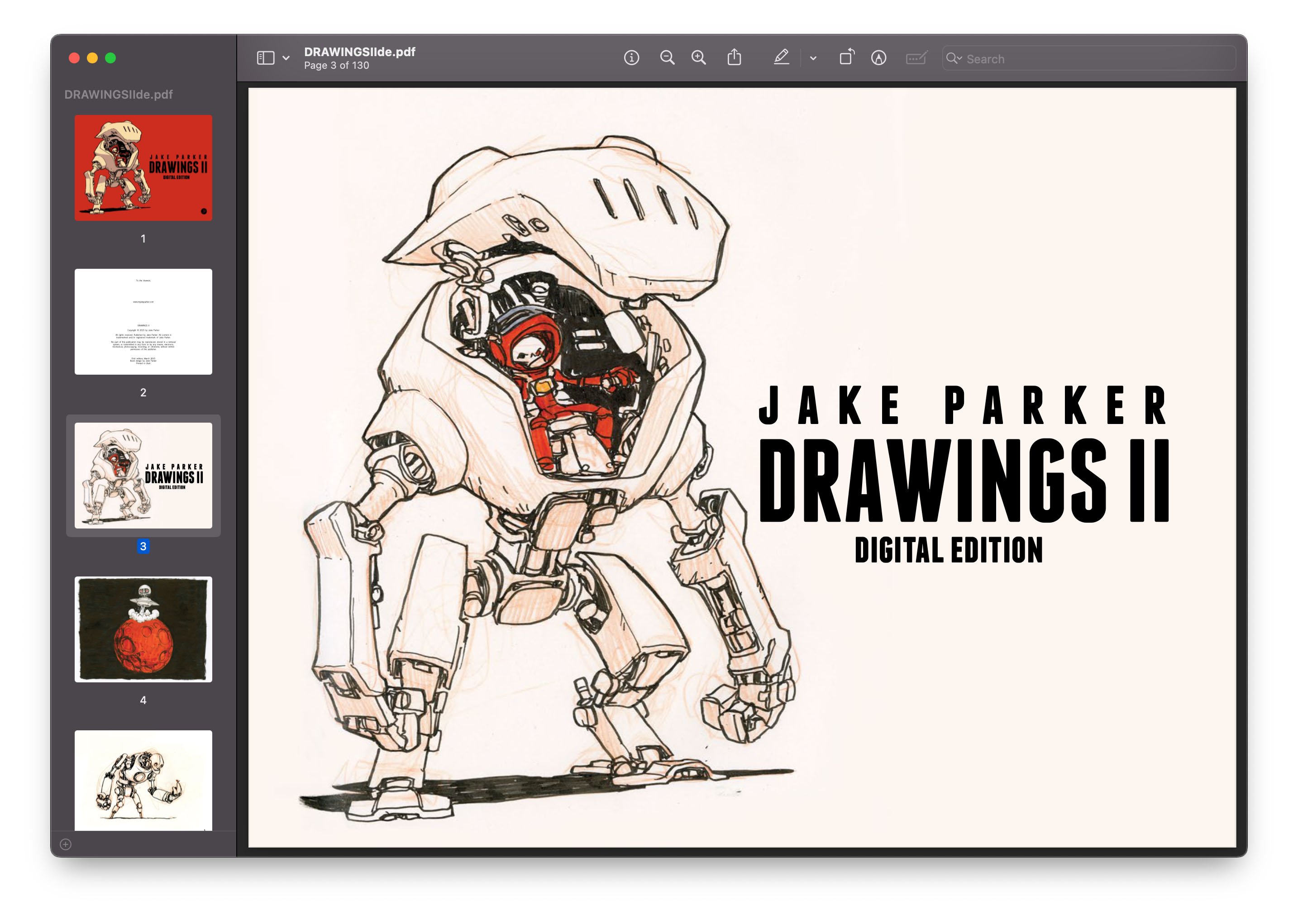Click the Inspector info icon
1298x924 pixels.
(x=631, y=58)
